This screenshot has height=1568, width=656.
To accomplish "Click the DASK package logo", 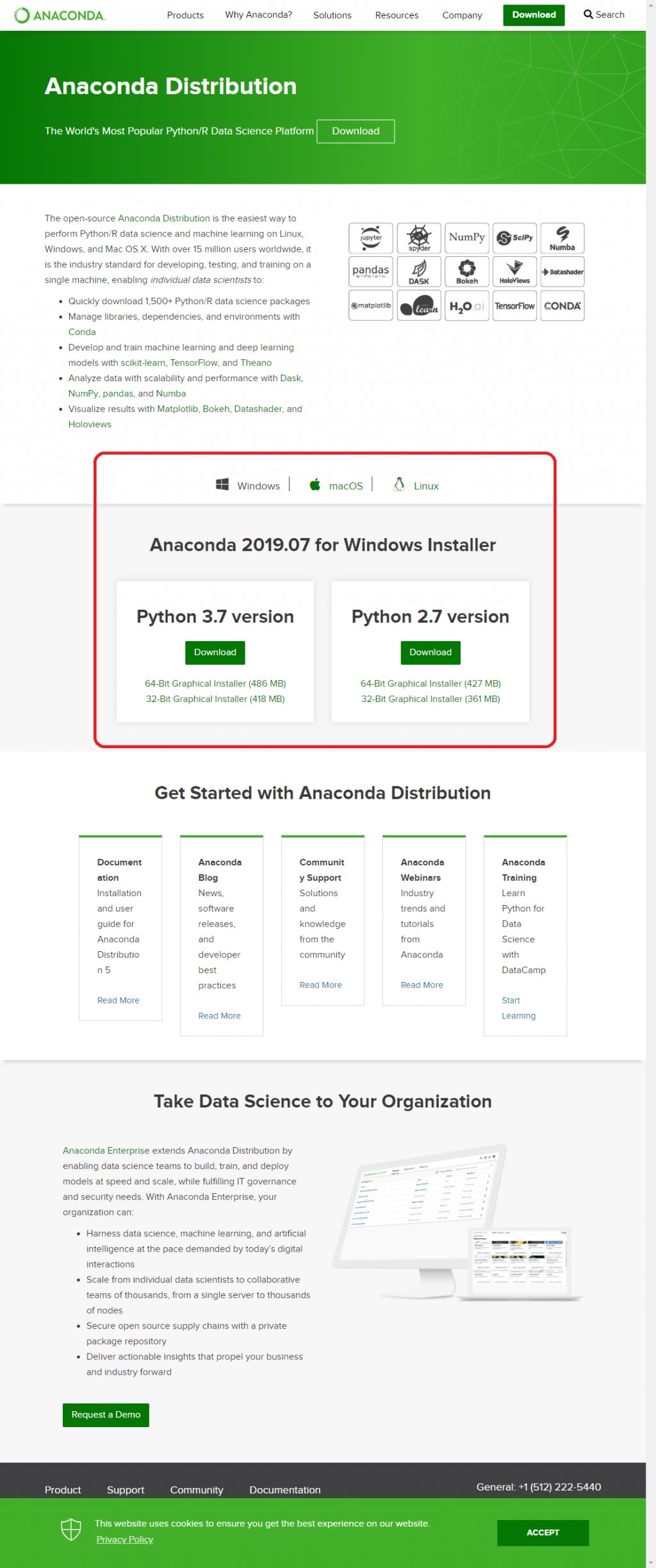I will click(419, 272).
